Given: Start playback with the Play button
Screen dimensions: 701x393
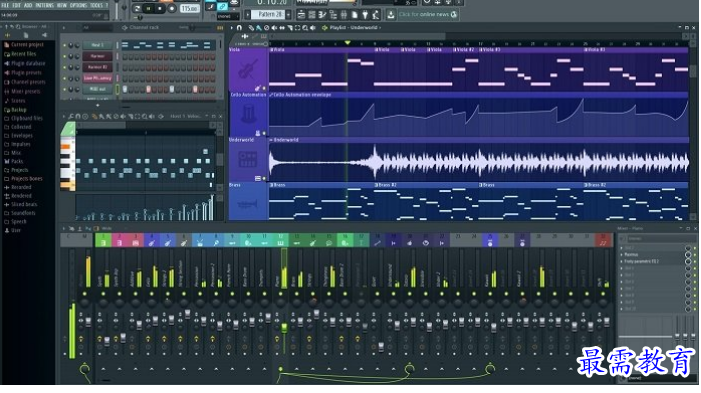Looking at the screenshot, I should (148, 8).
